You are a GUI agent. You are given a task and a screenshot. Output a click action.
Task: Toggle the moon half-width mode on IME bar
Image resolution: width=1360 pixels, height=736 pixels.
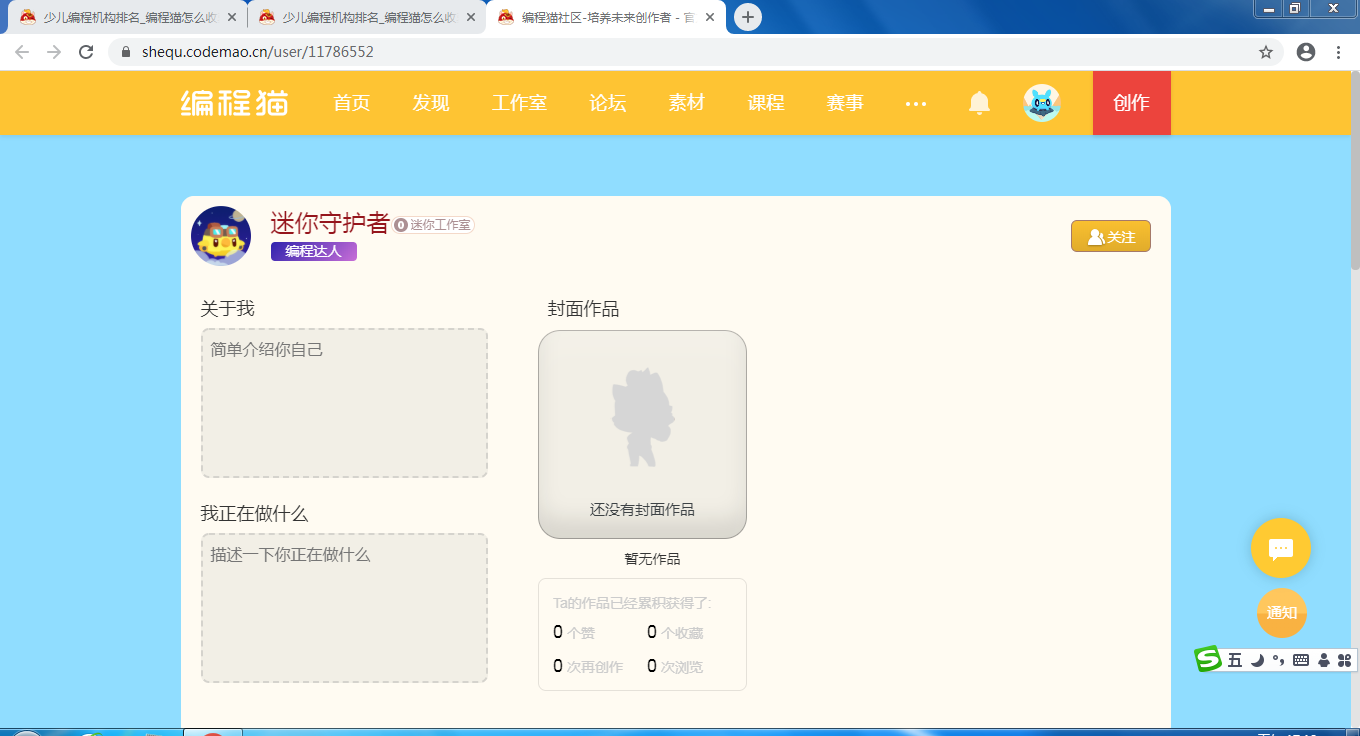[1257, 660]
